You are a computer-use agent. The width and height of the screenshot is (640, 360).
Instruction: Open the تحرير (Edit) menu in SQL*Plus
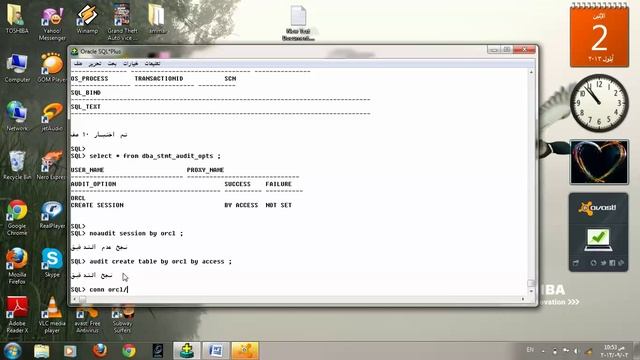[x=95, y=64]
